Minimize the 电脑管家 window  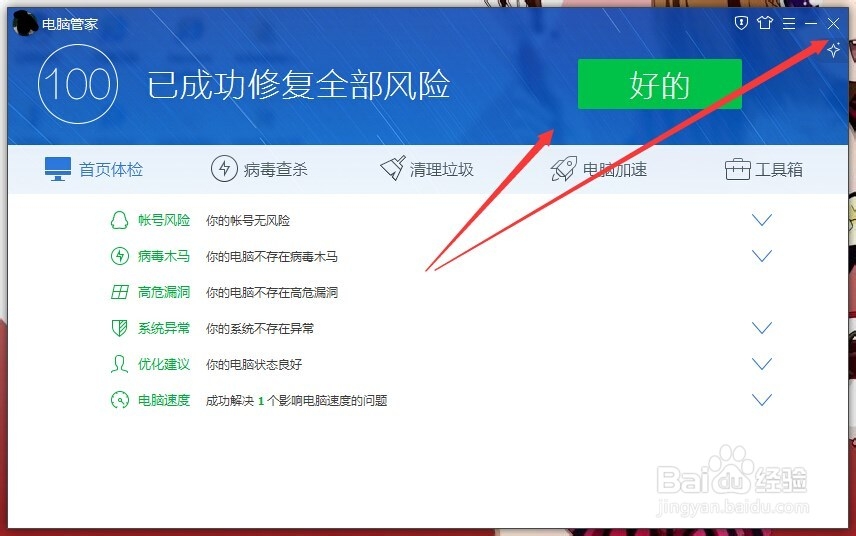tap(811, 23)
